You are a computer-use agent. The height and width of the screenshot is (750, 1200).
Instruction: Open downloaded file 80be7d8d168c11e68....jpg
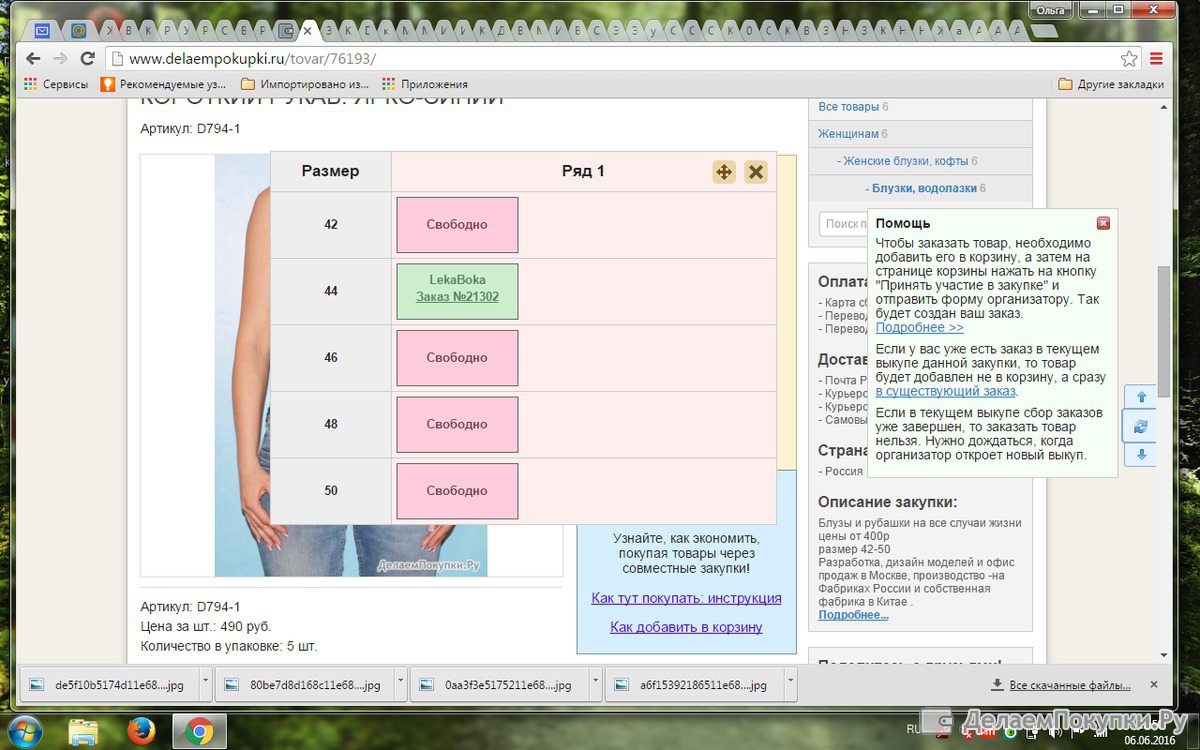(x=306, y=685)
